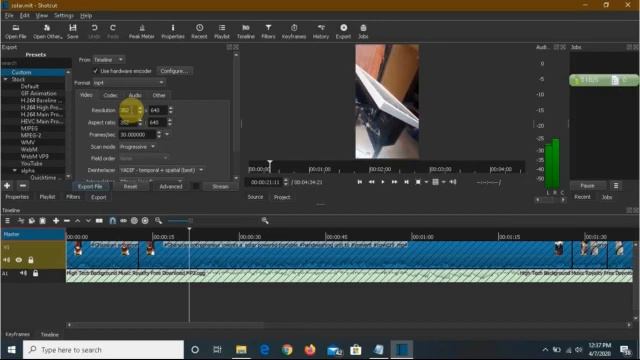Screen dimensions: 640x360
Task: Open the Settings menu
Action: [x=64, y=16]
